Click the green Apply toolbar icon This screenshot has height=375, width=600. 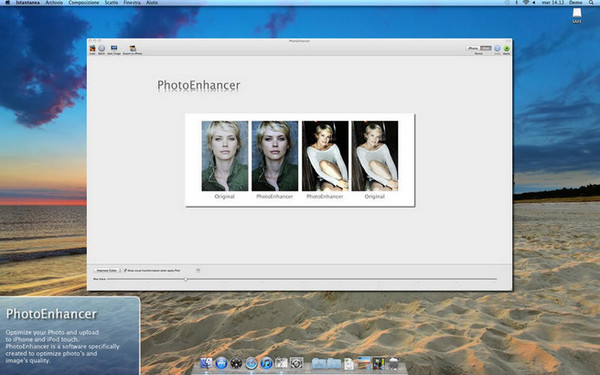507,48
